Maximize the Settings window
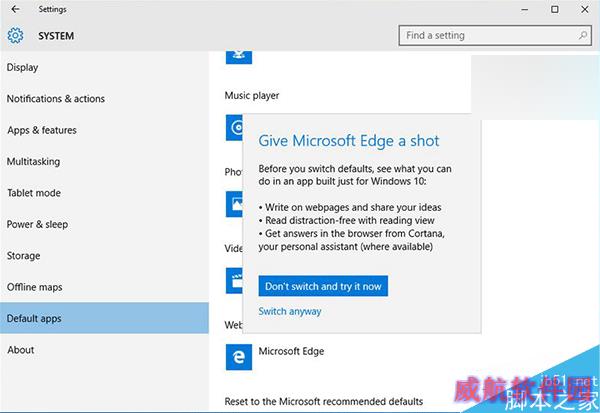 pos(555,9)
